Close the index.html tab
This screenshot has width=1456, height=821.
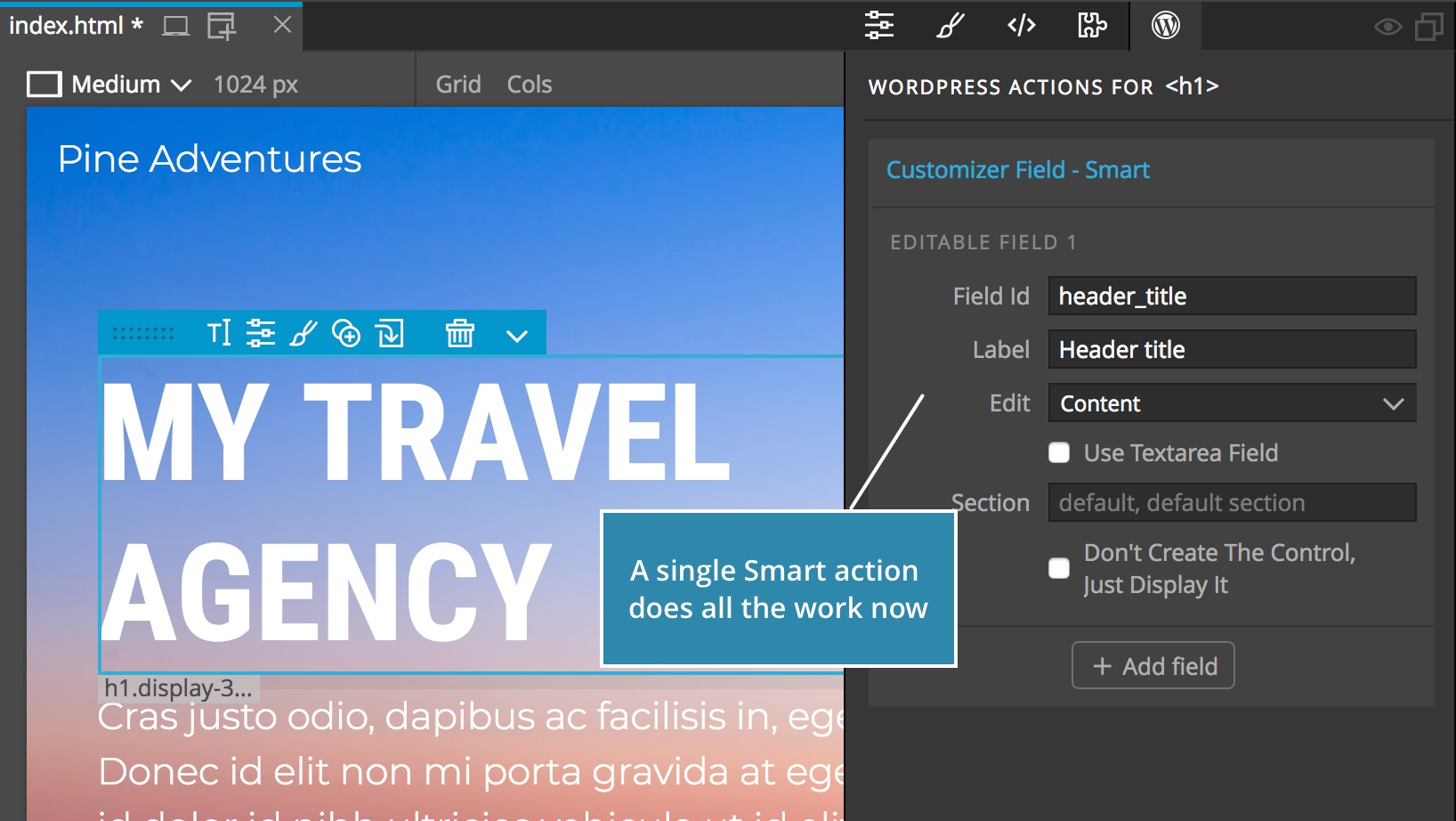(282, 25)
